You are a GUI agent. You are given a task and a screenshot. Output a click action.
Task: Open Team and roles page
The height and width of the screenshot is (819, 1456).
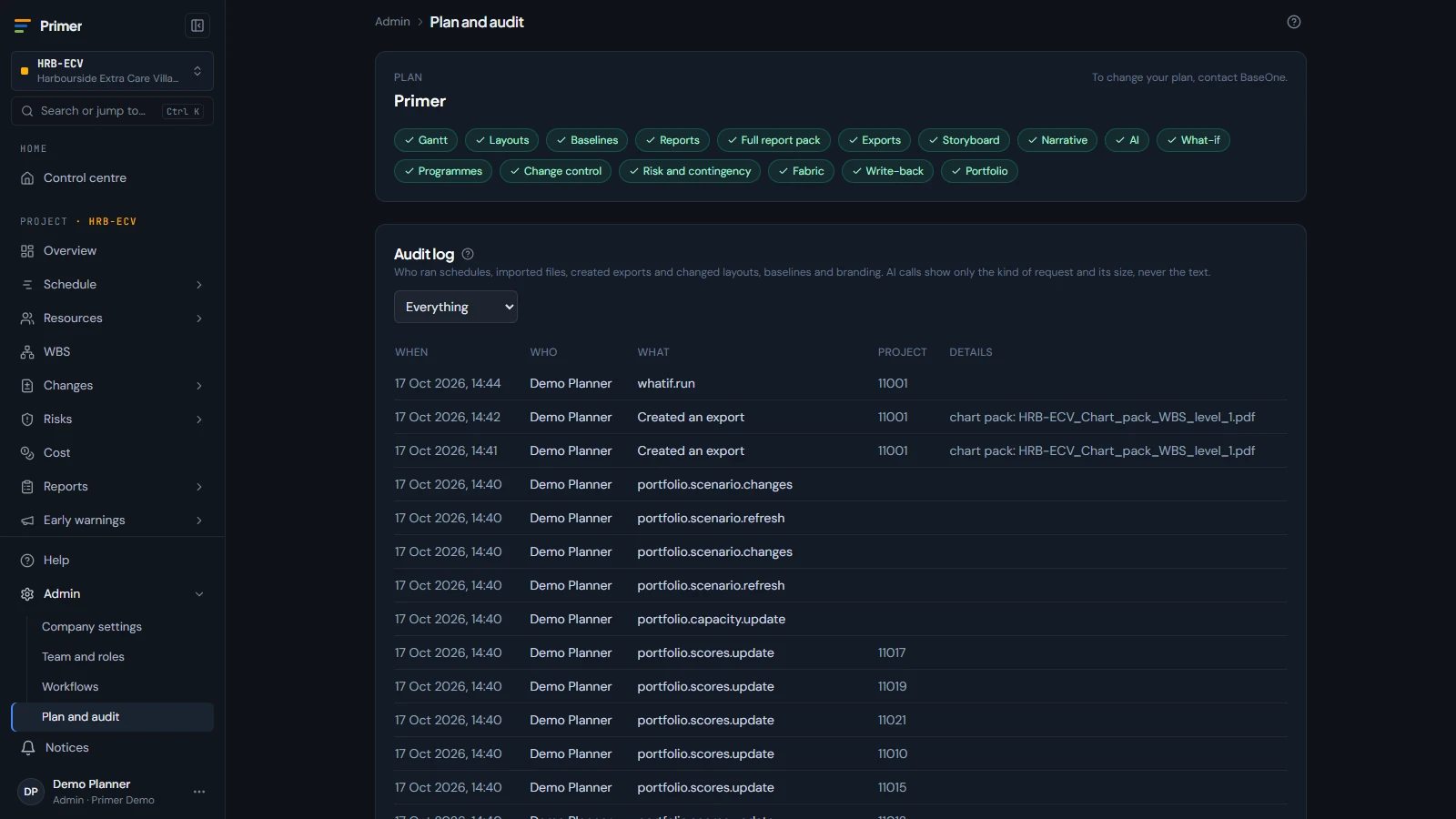click(83, 657)
